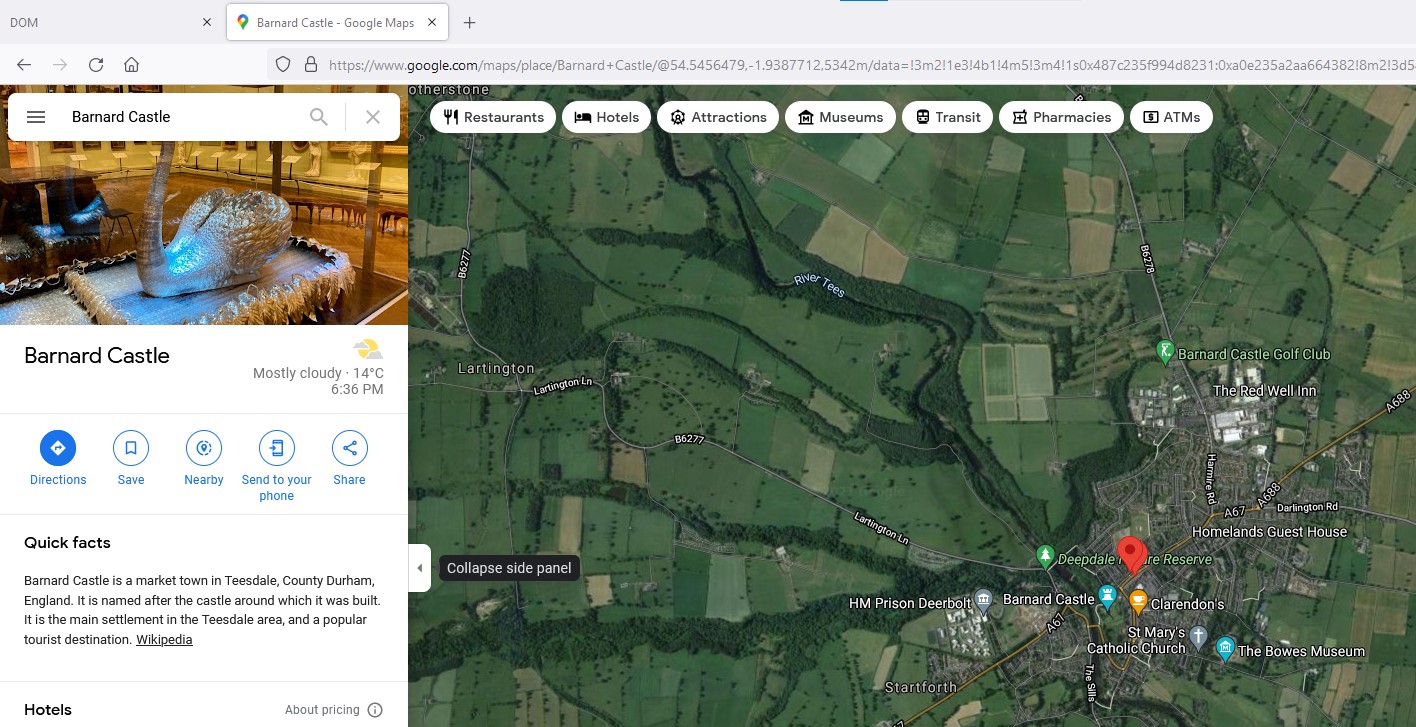This screenshot has width=1416, height=727.
Task: Click the padlock site info icon
Action: tap(311, 64)
